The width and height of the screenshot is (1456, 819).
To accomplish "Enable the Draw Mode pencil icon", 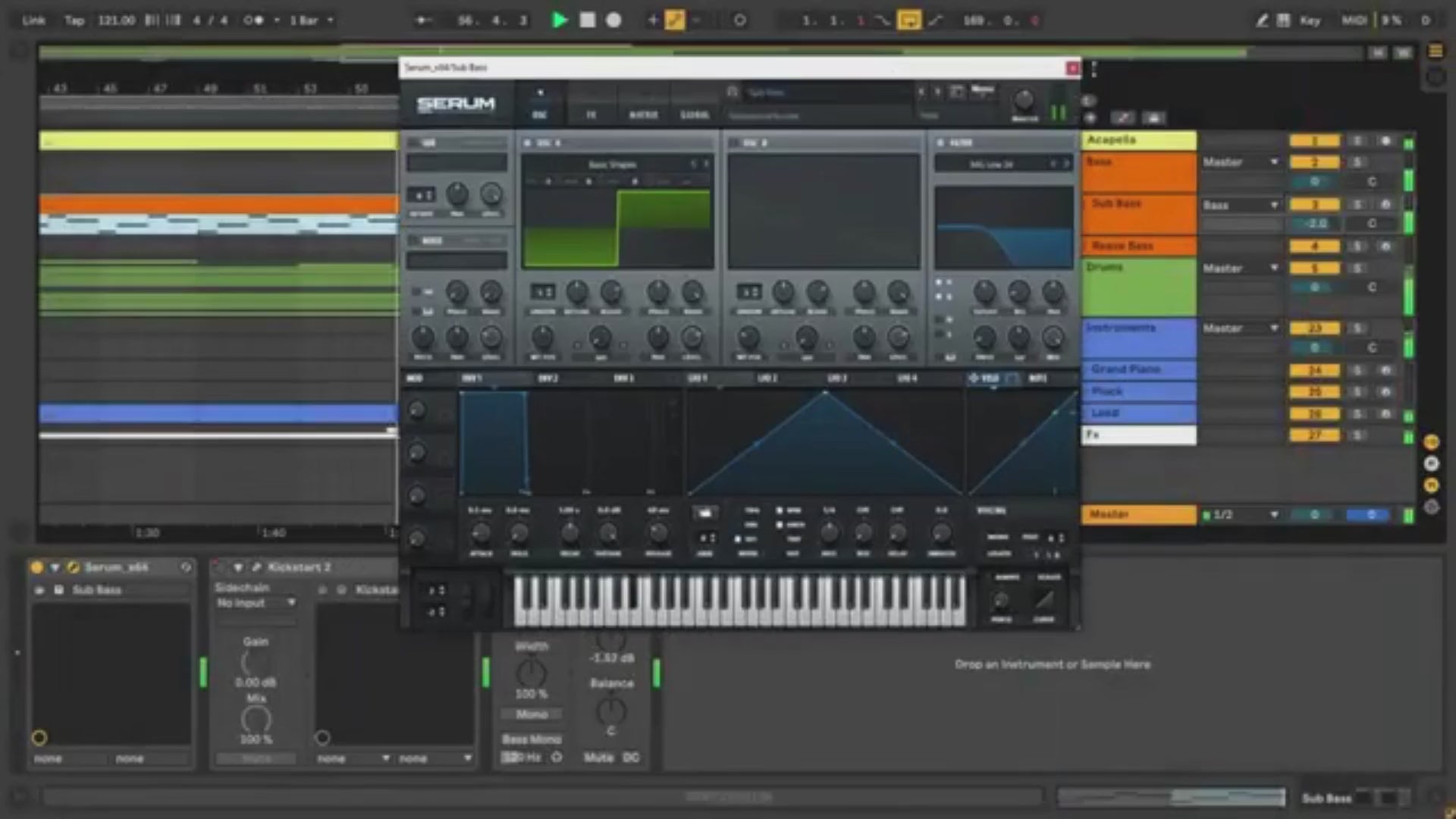I will tap(1261, 20).
